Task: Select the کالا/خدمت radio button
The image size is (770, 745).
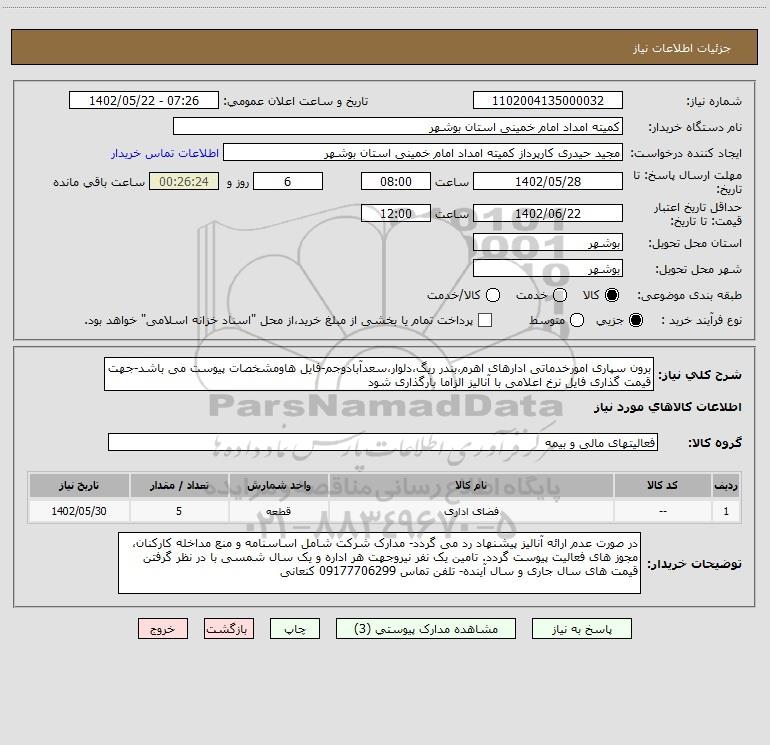Action: pyautogui.click(x=493, y=295)
